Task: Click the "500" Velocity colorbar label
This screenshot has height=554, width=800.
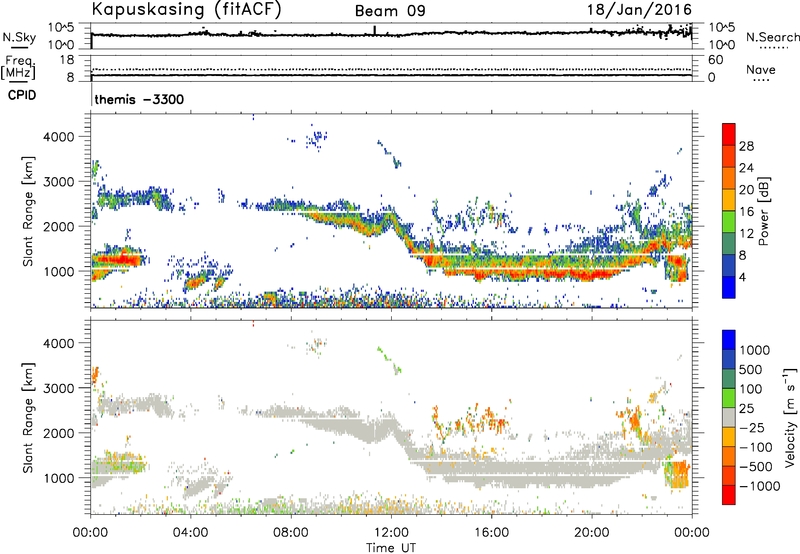Action: [752, 369]
